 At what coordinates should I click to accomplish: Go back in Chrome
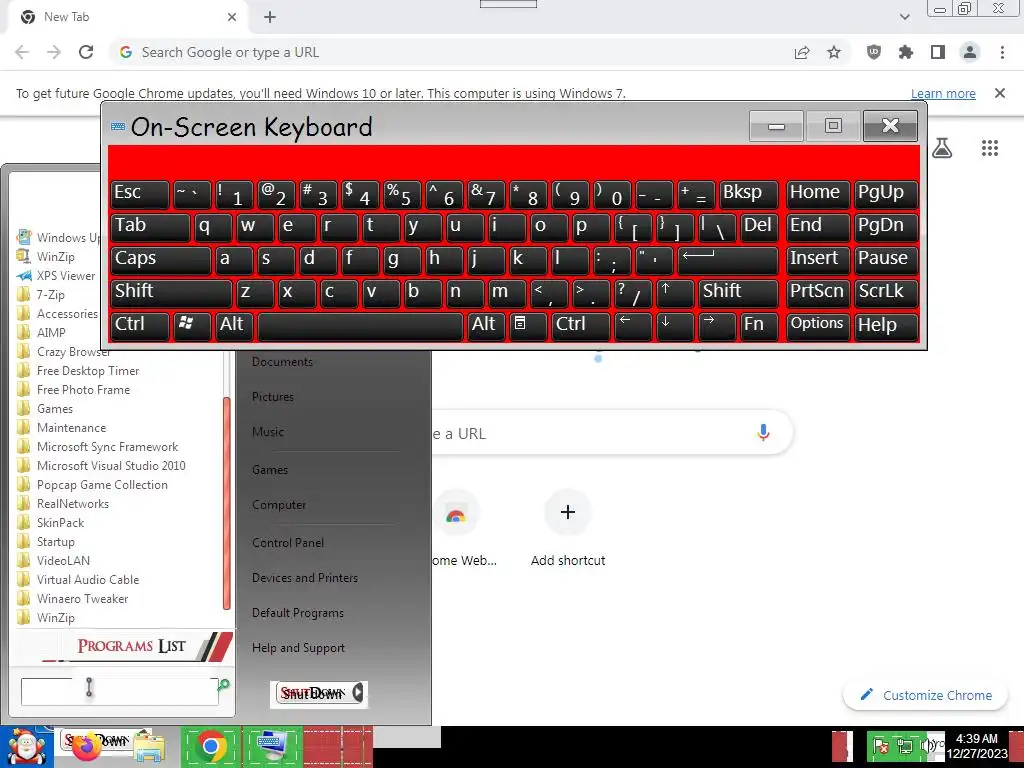22,52
